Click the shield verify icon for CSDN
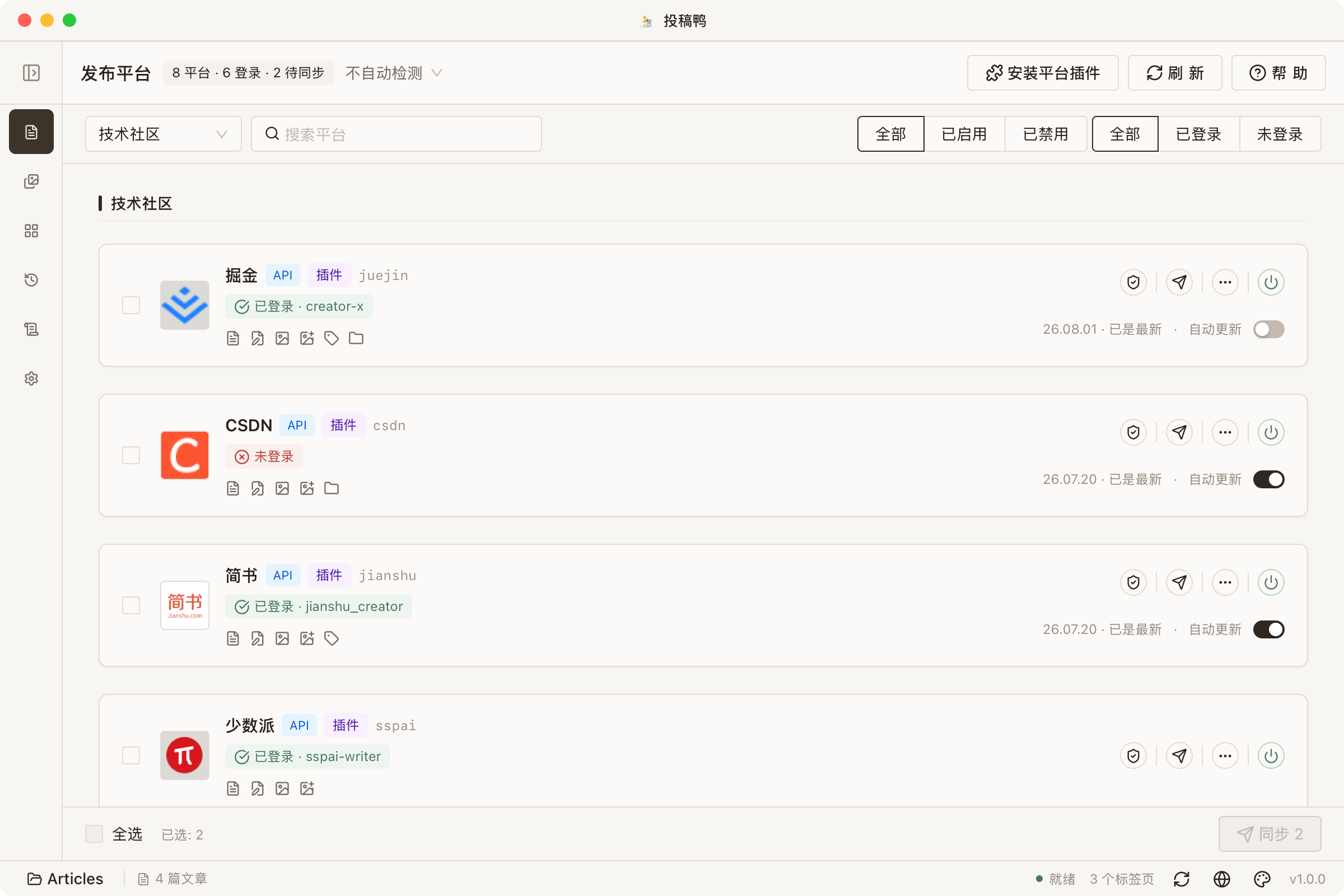 coord(1133,432)
